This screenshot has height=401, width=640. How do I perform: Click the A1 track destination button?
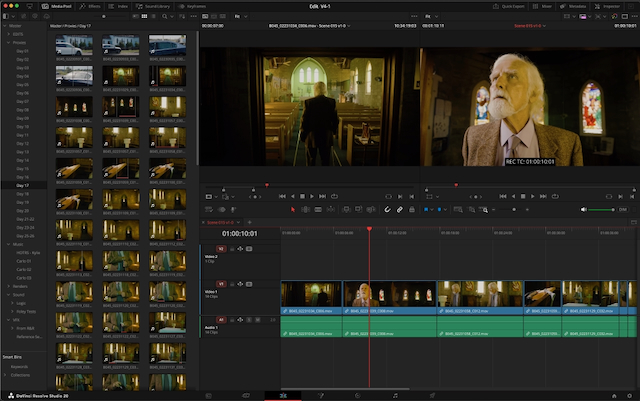click(x=221, y=320)
